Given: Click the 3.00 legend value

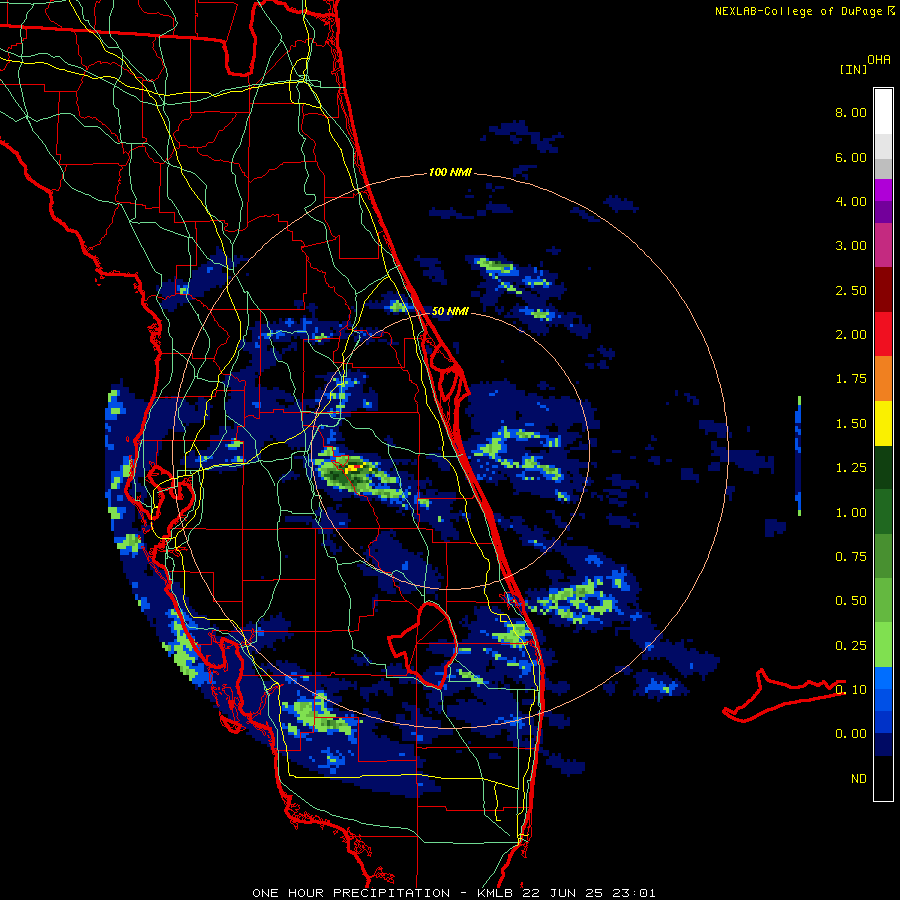Looking at the screenshot, I should (x=851, y=246).
